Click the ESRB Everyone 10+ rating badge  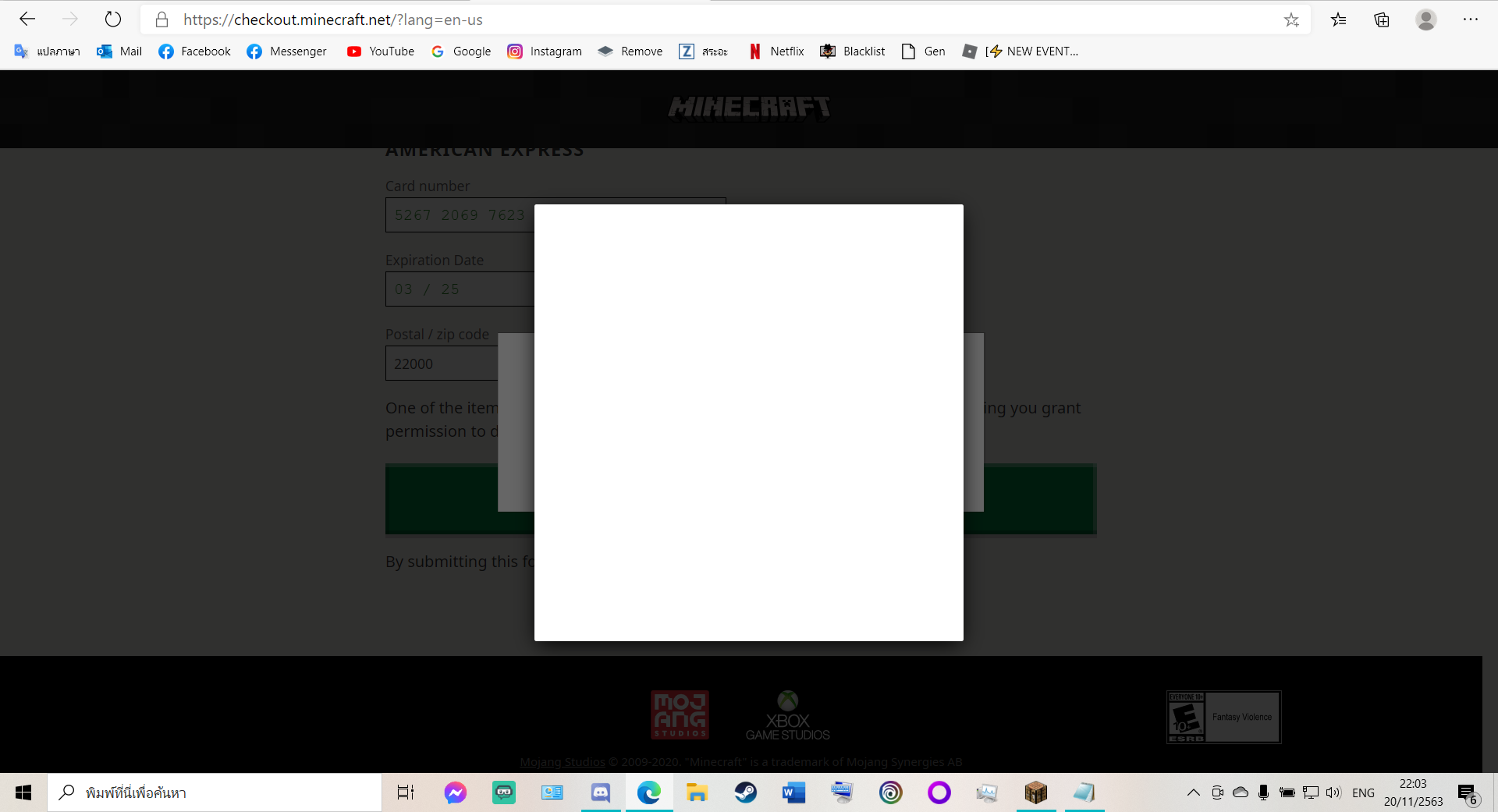pyautogui.click(x=1223, y=717)
